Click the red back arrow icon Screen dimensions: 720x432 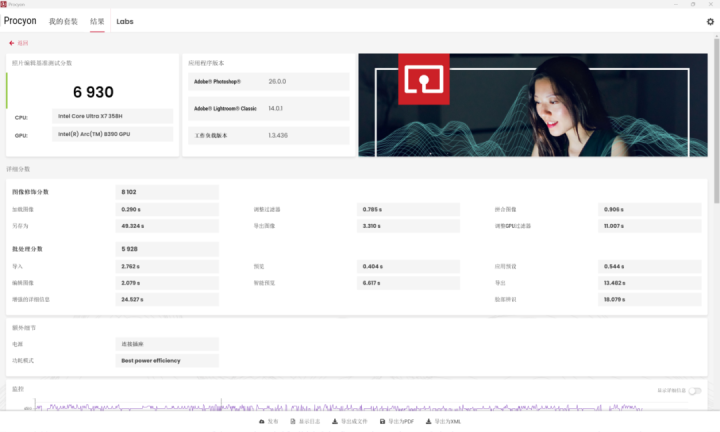point(12,43)
